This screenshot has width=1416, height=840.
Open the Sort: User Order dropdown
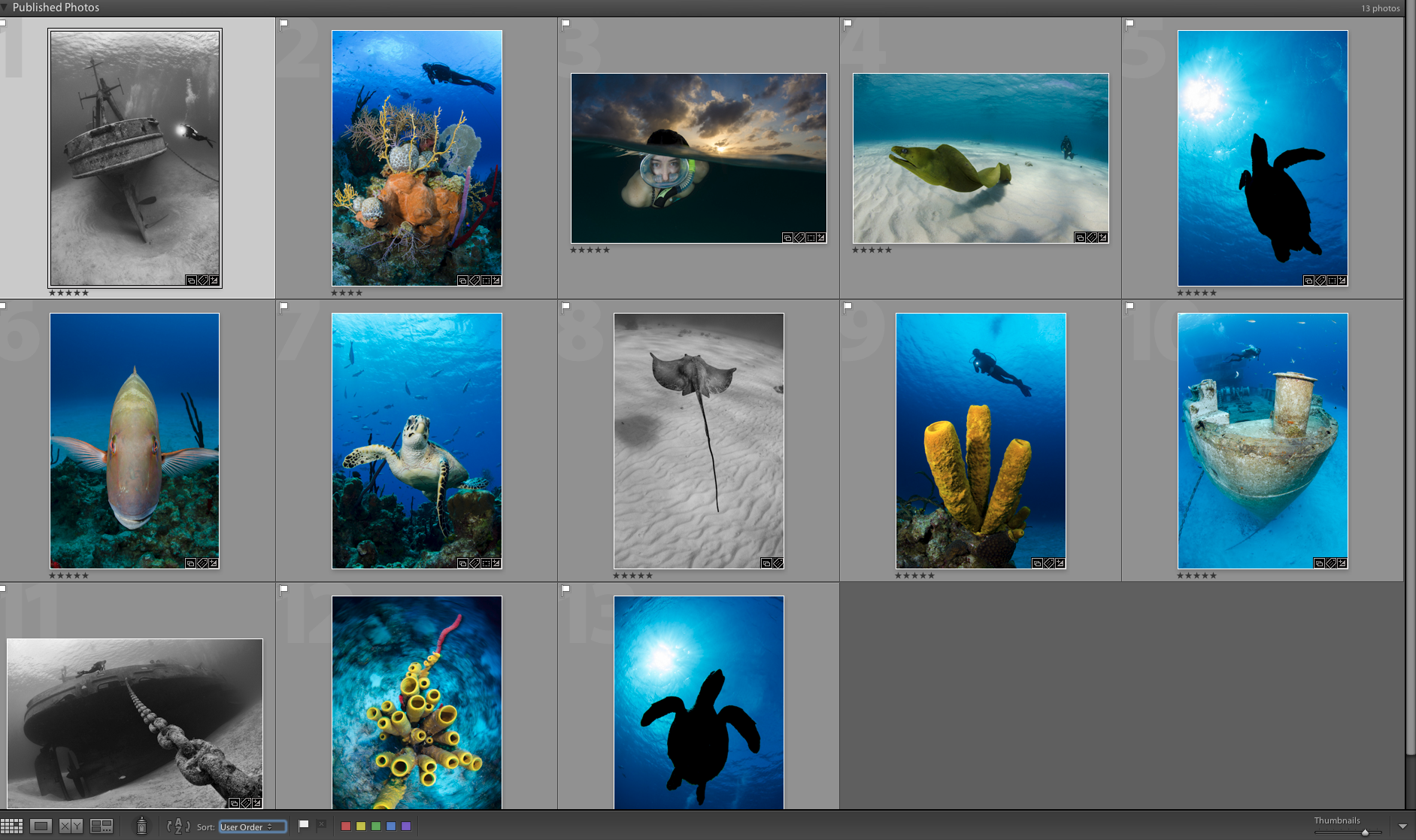tap(252, 826)
